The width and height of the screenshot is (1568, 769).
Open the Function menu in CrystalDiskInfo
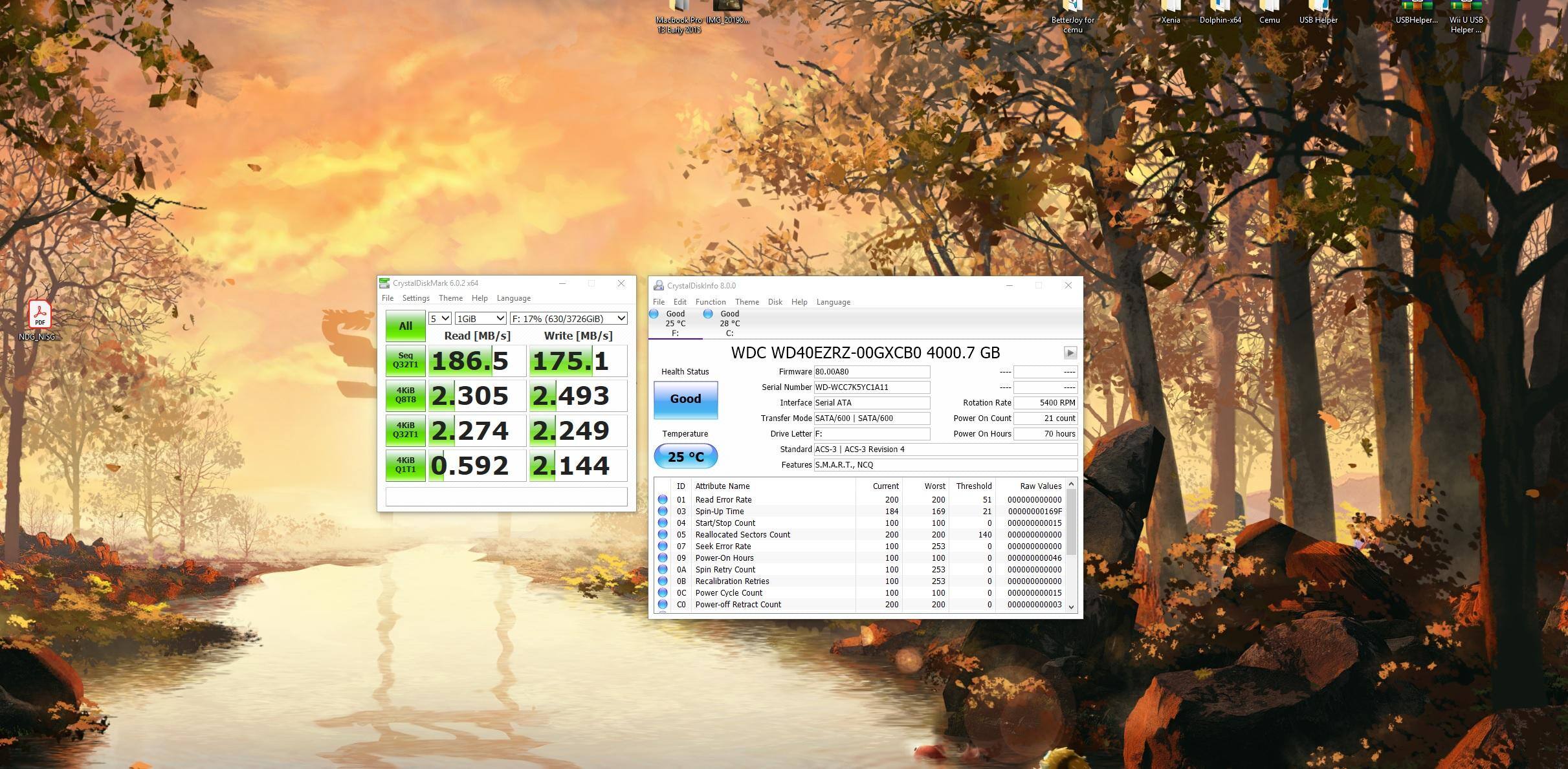(x=710, y=302)
